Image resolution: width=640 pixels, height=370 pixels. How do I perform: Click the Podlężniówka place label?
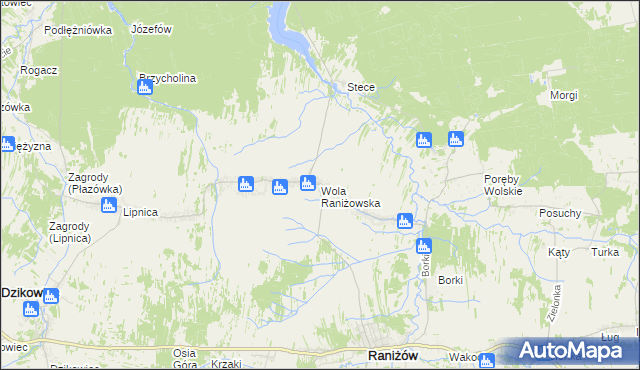pos(78,30)
